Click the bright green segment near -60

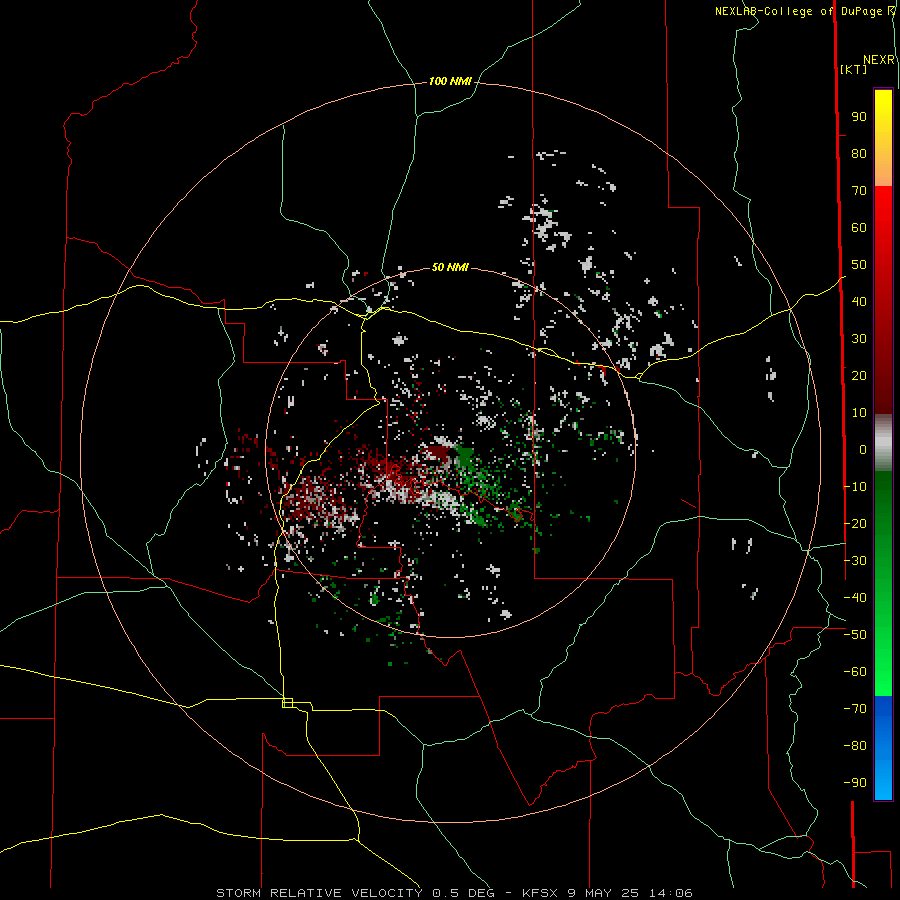tap(883, 674)
